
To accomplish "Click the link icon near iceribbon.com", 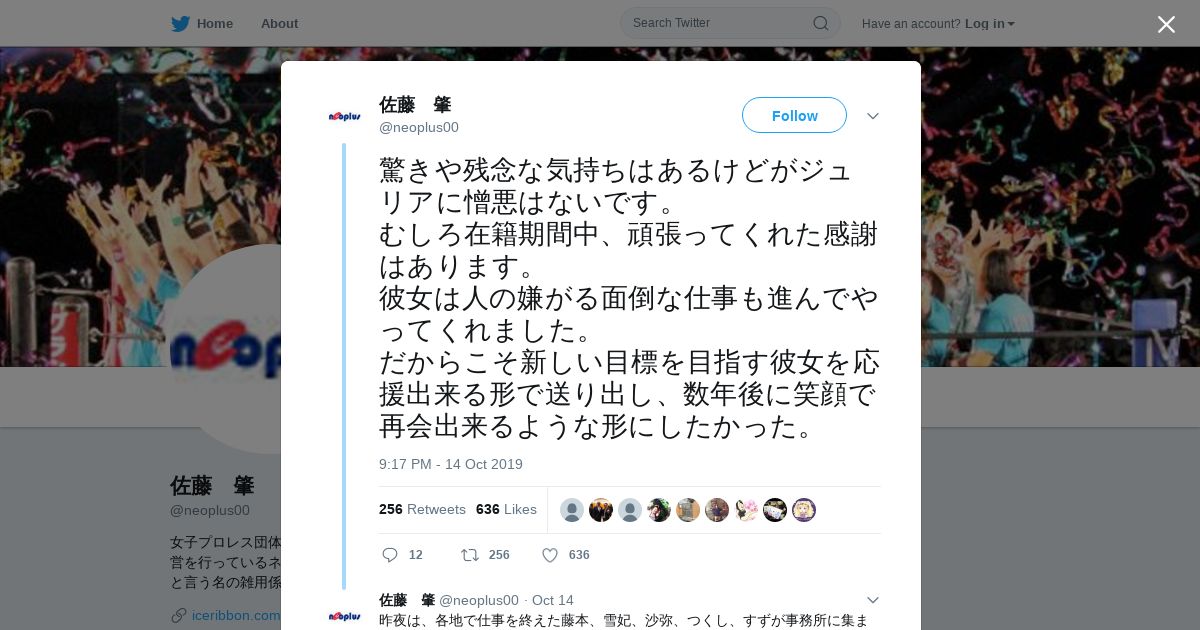I will pos(179,615).
